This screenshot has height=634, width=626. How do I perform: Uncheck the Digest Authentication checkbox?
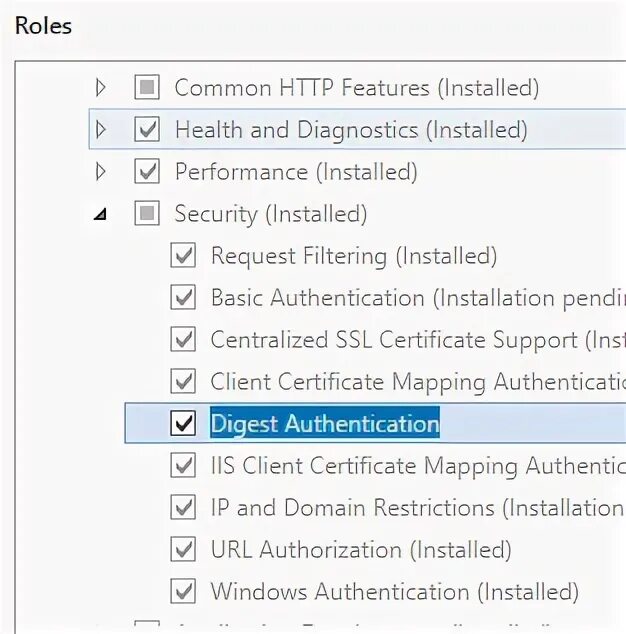click(x=183, y=424)
